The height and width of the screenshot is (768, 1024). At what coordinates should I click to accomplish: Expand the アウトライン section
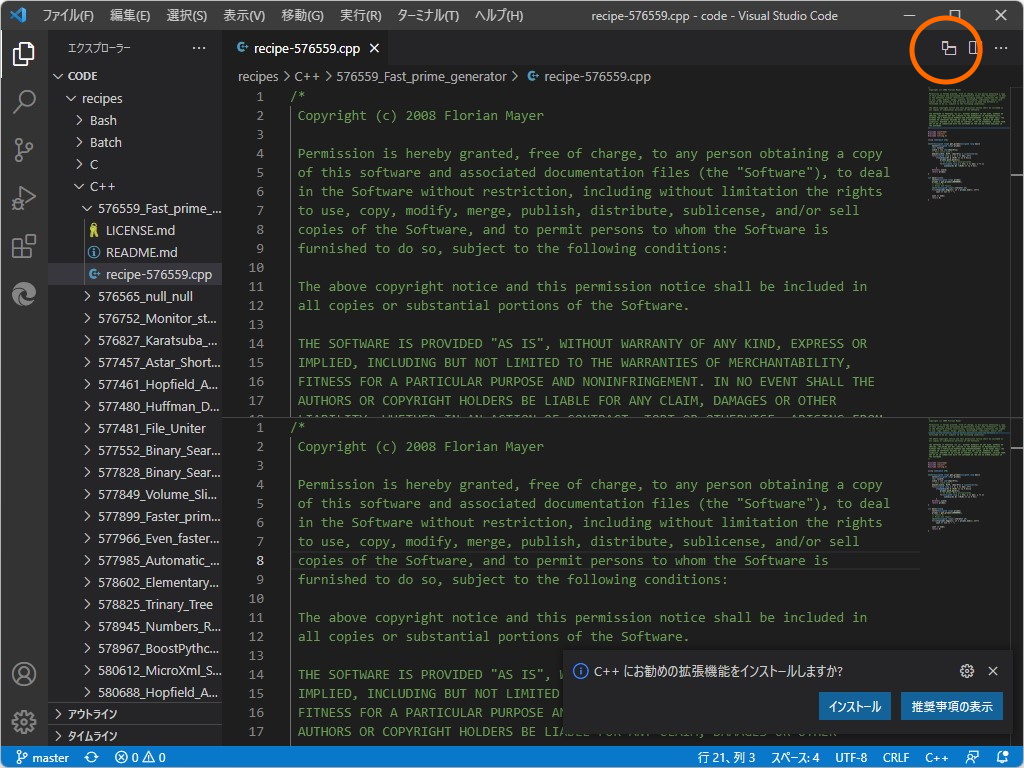[x=92, y=714]
